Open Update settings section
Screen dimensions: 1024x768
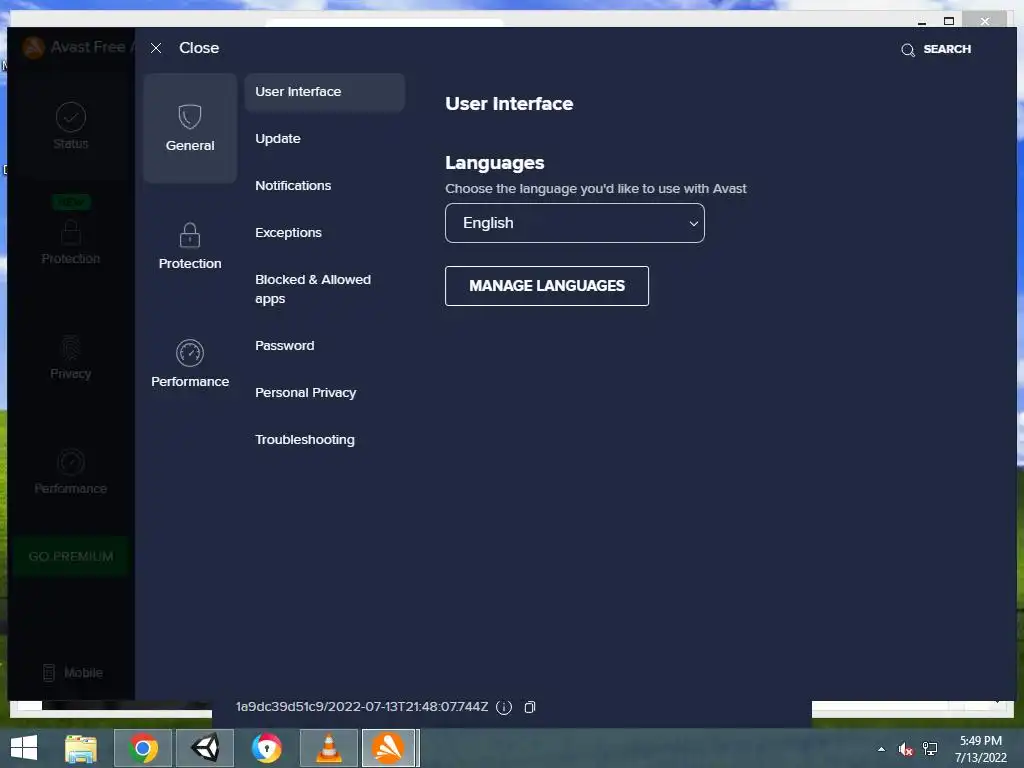pyautogui.click(x=278, y=139)
